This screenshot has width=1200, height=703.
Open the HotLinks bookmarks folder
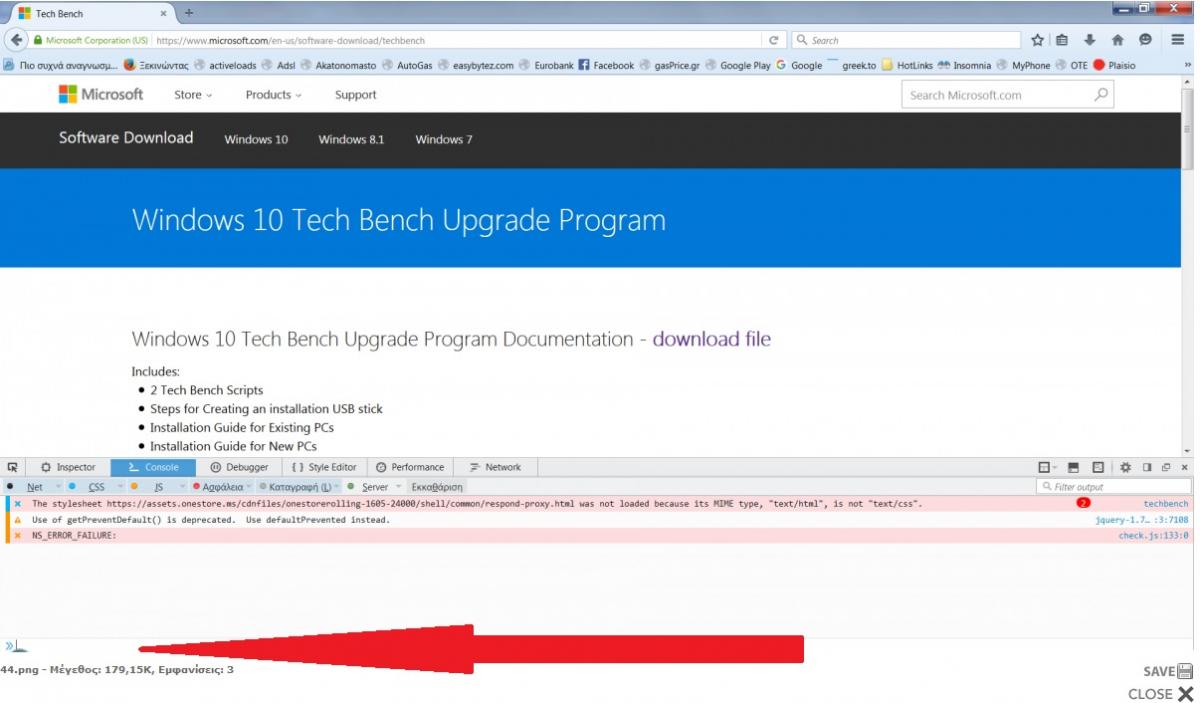point(906,65)
